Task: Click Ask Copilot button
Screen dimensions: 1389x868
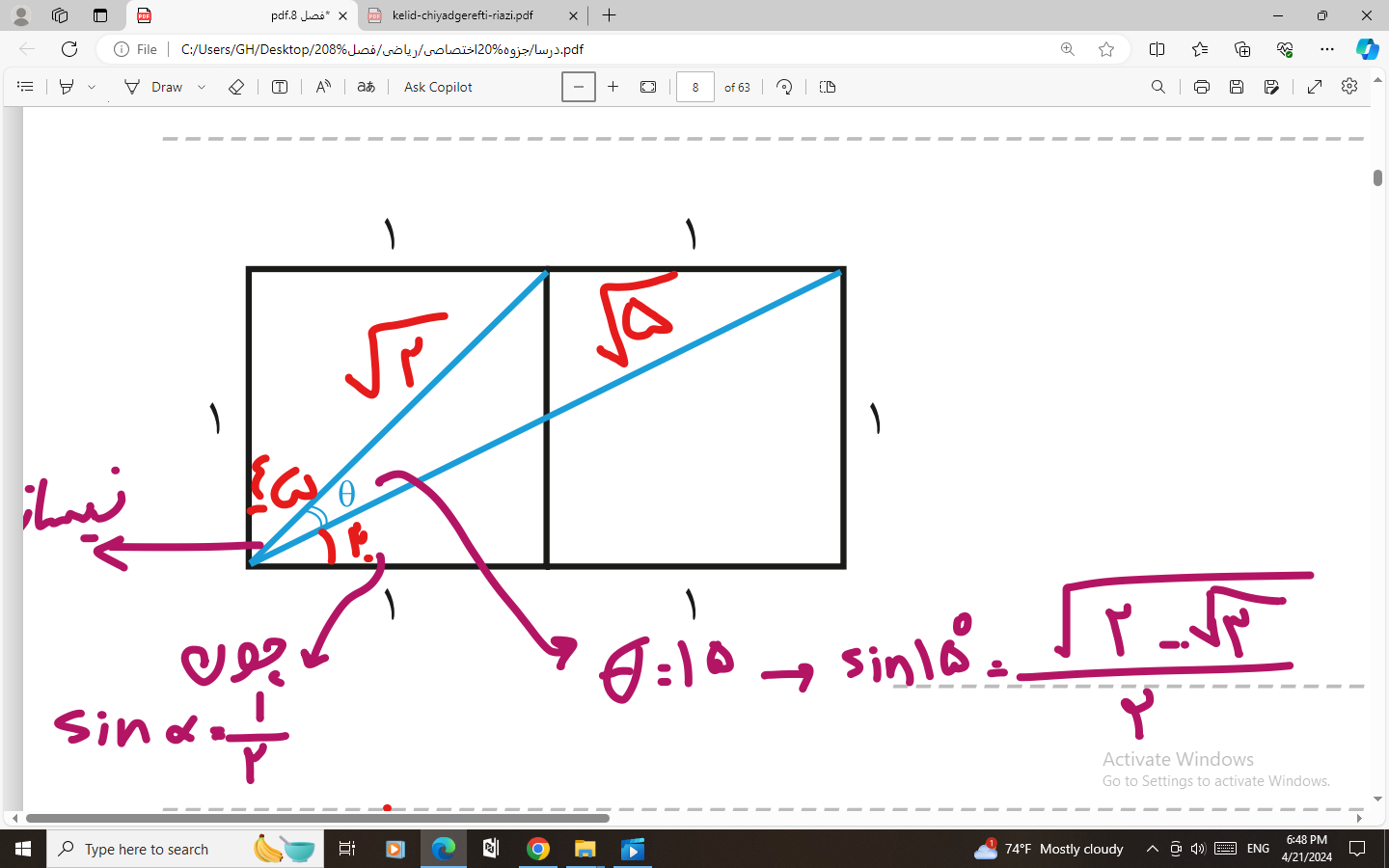Action: coord(438,87)
